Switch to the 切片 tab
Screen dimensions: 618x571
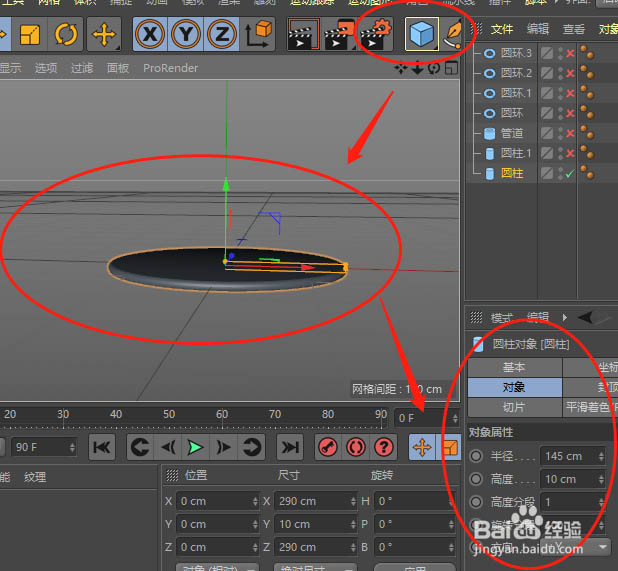[x=514, y=407]
